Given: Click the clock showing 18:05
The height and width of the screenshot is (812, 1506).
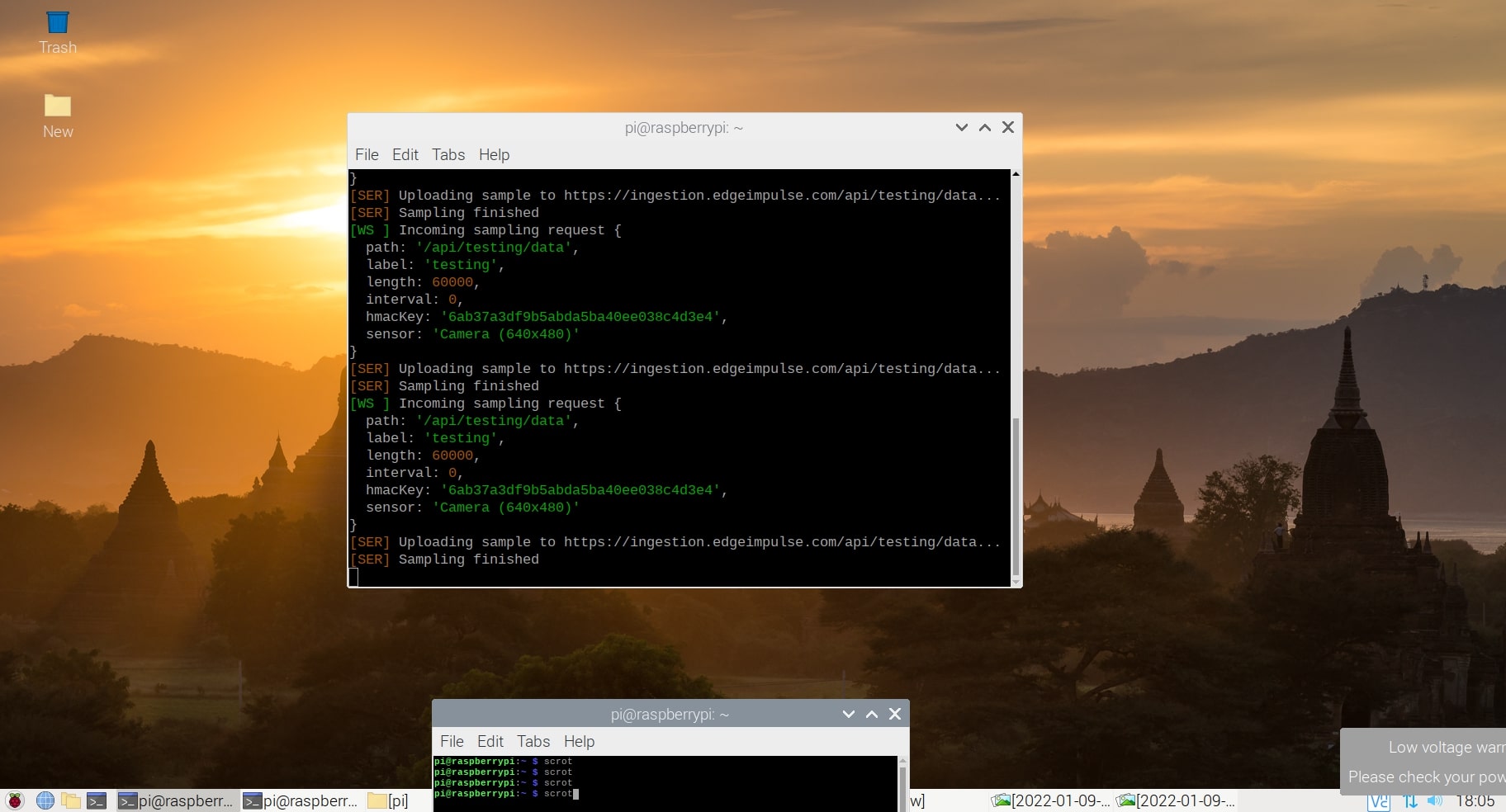Looking at the screenshot, I should pos(1474,800).
